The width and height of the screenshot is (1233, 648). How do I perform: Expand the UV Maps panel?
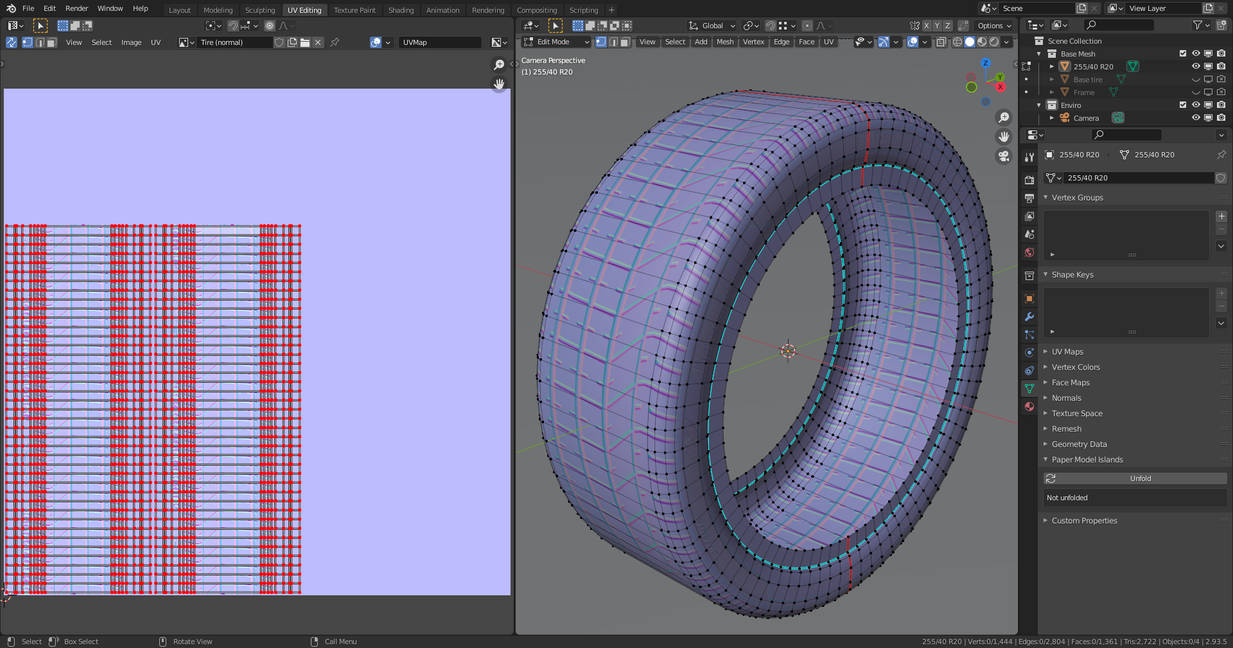(1067, 352)
